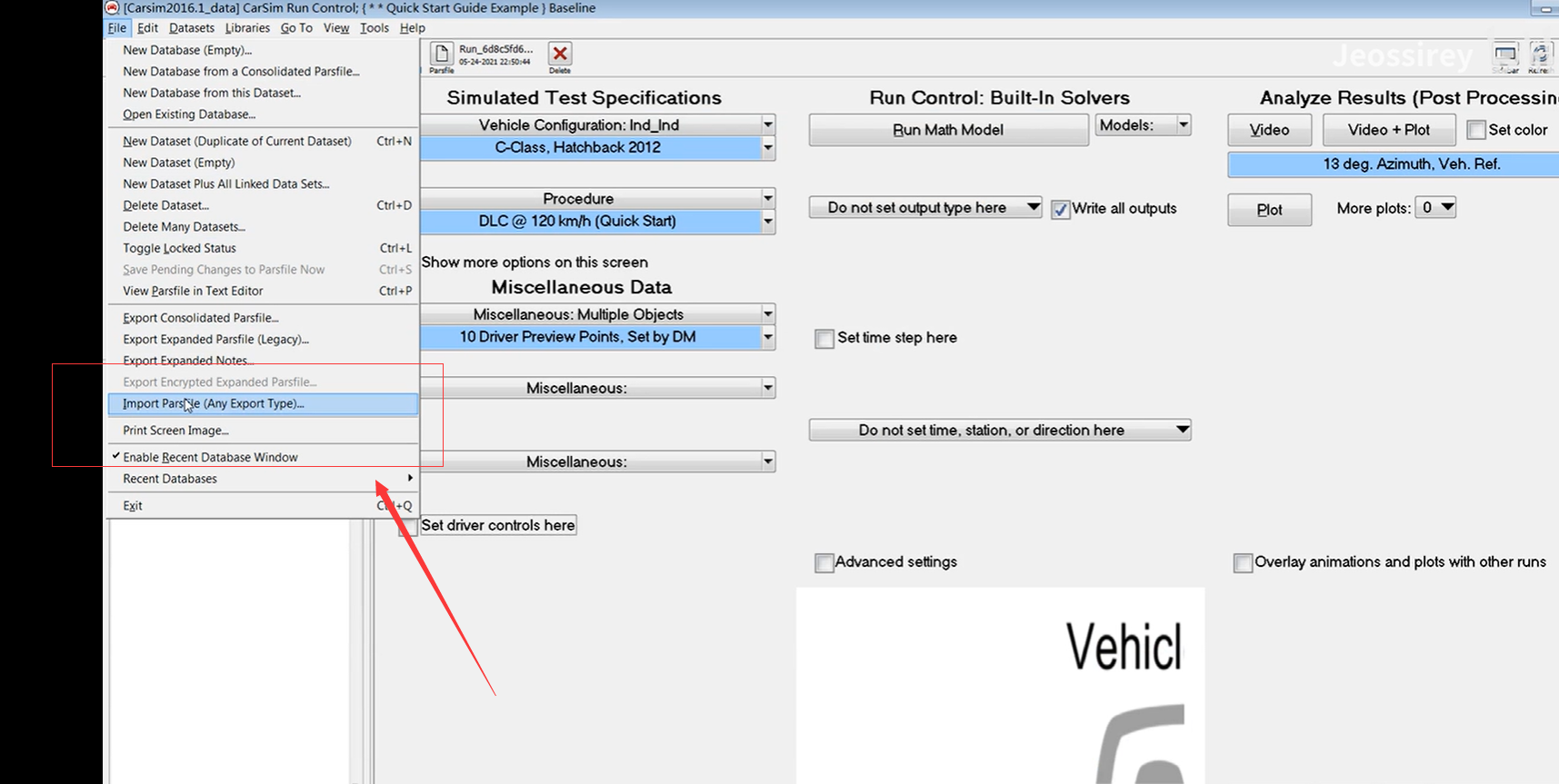Viewport: 1559px width, 784px height.
Task: Select Toggle Locked Status menu item
Action: coord(264,248)
